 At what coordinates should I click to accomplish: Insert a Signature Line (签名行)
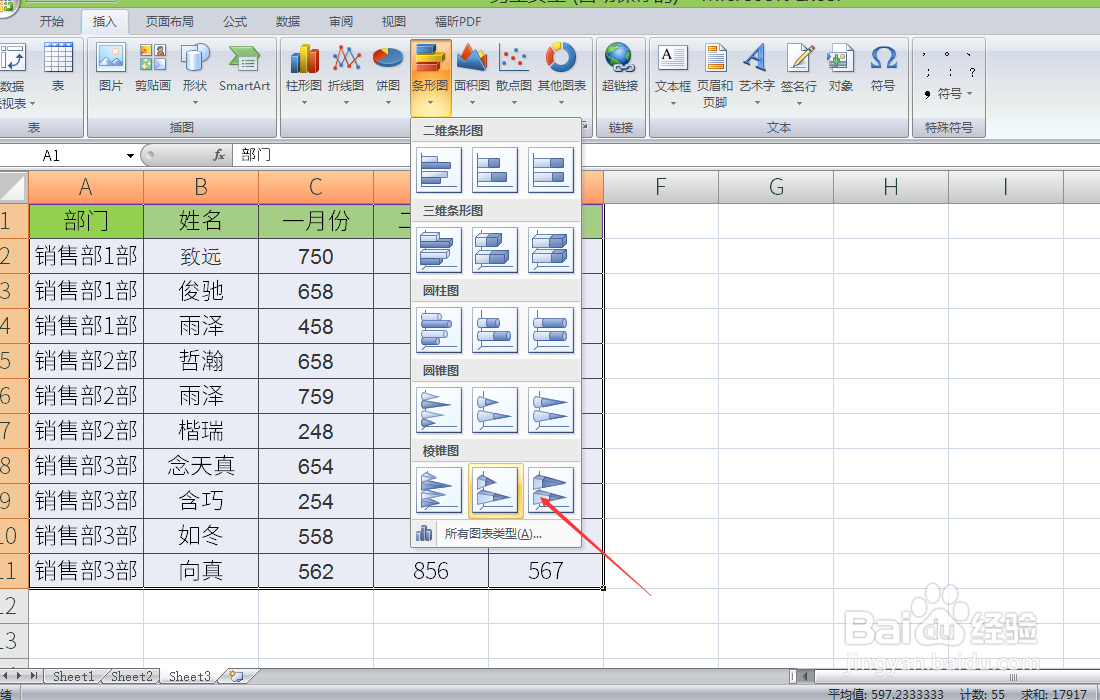799,74
